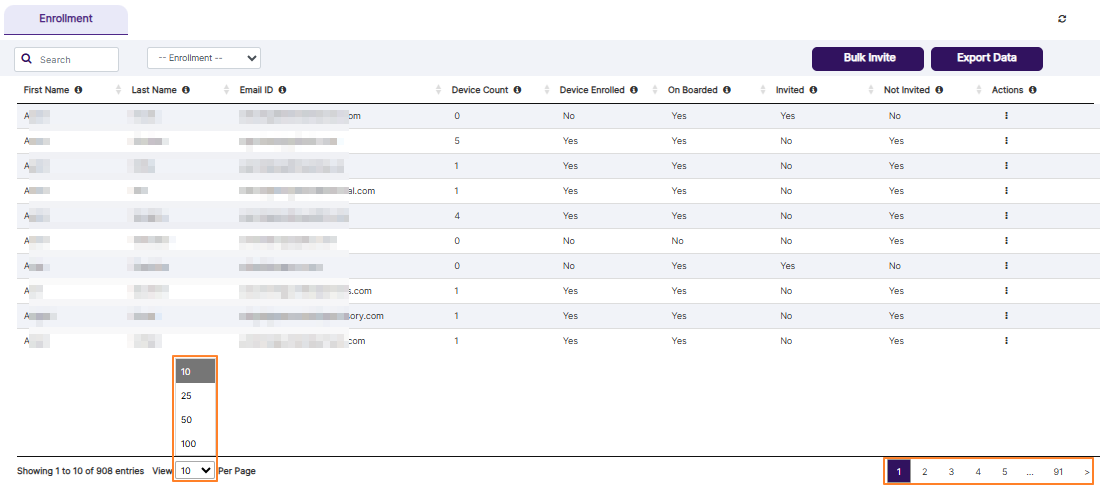
Task: Click the magnifier icon in search box
Action: [x=27, y=59]
